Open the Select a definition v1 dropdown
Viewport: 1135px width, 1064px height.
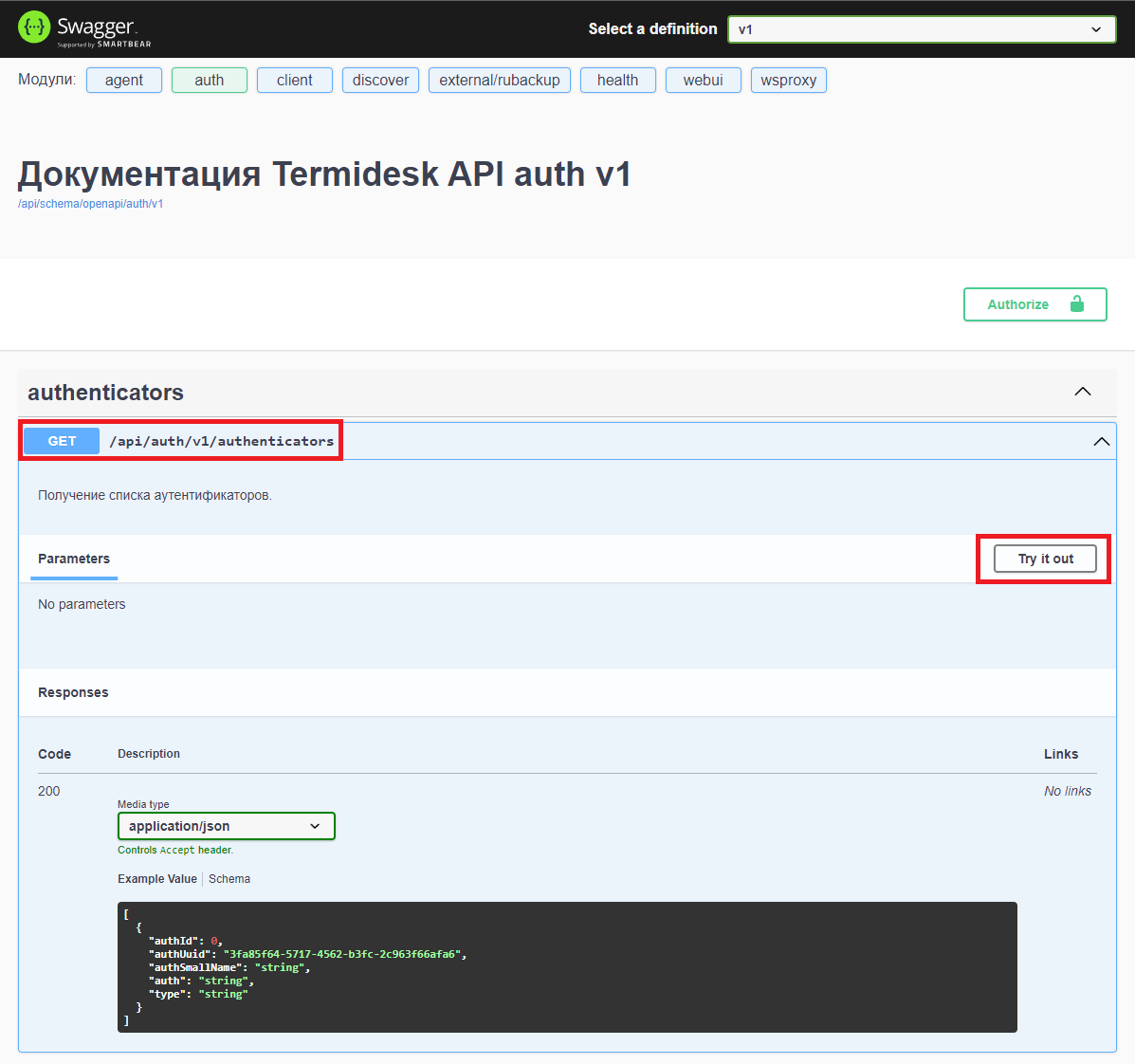[921, 29]
